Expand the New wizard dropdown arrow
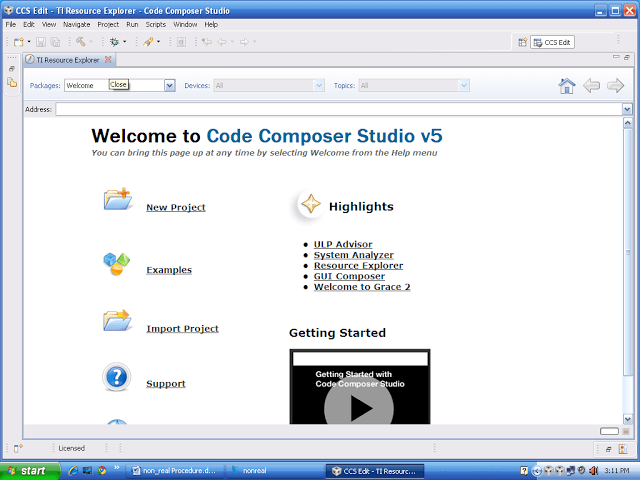The width and height of the screenshot is (640, 480). coord(29,42)
